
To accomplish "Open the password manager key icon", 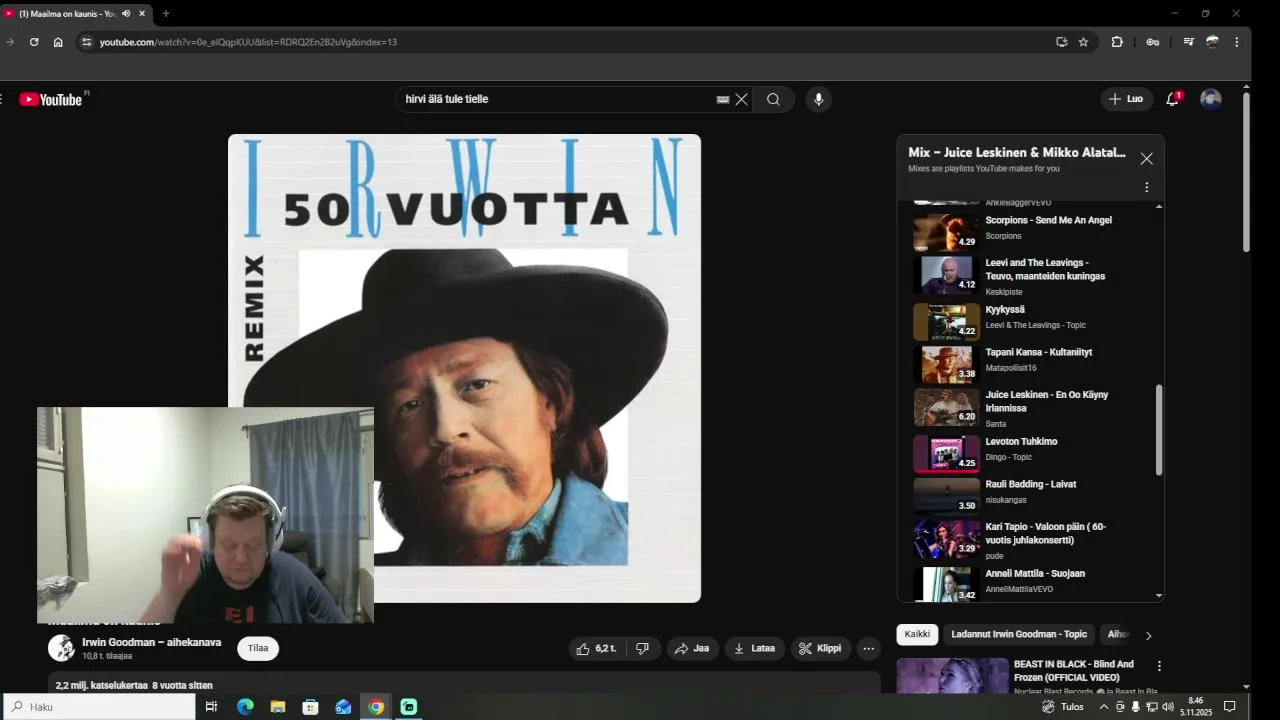I will (x=1153, y=42).
